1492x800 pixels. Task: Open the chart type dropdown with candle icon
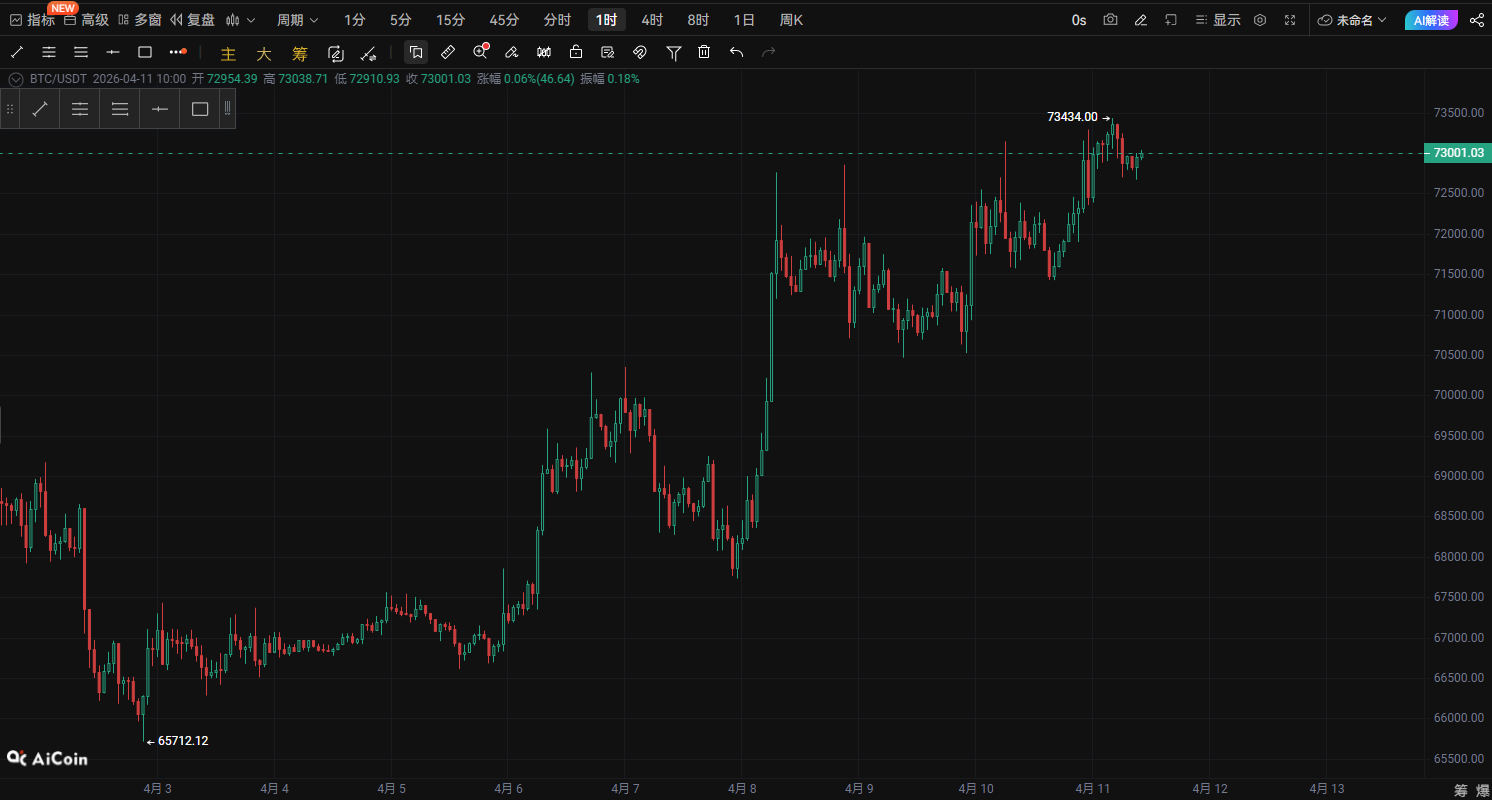pyautogui.click(x=240, y=20)
